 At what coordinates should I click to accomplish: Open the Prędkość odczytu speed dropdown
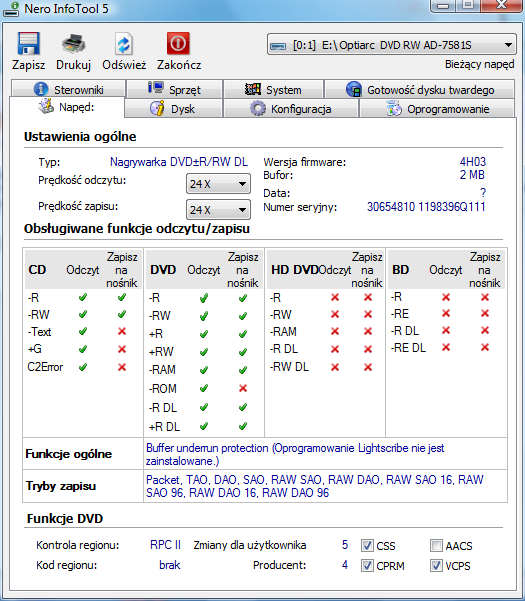(218, 184)
